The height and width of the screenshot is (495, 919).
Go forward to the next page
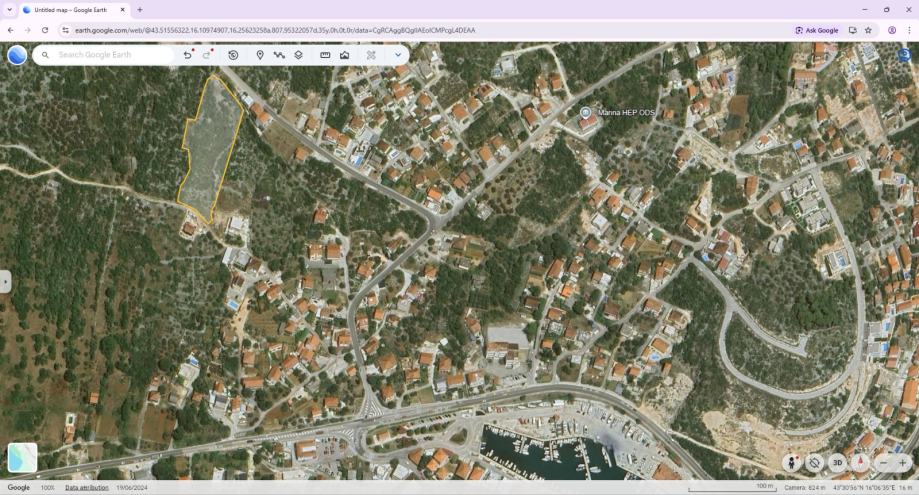[28, 30]
